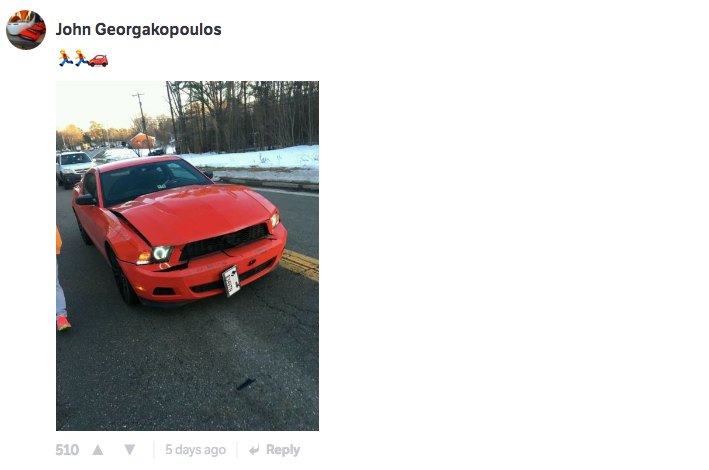Viewport: 709px width, 470px height.
Task: Open the John Georgakopoulos username link
Action: [138, 29]
